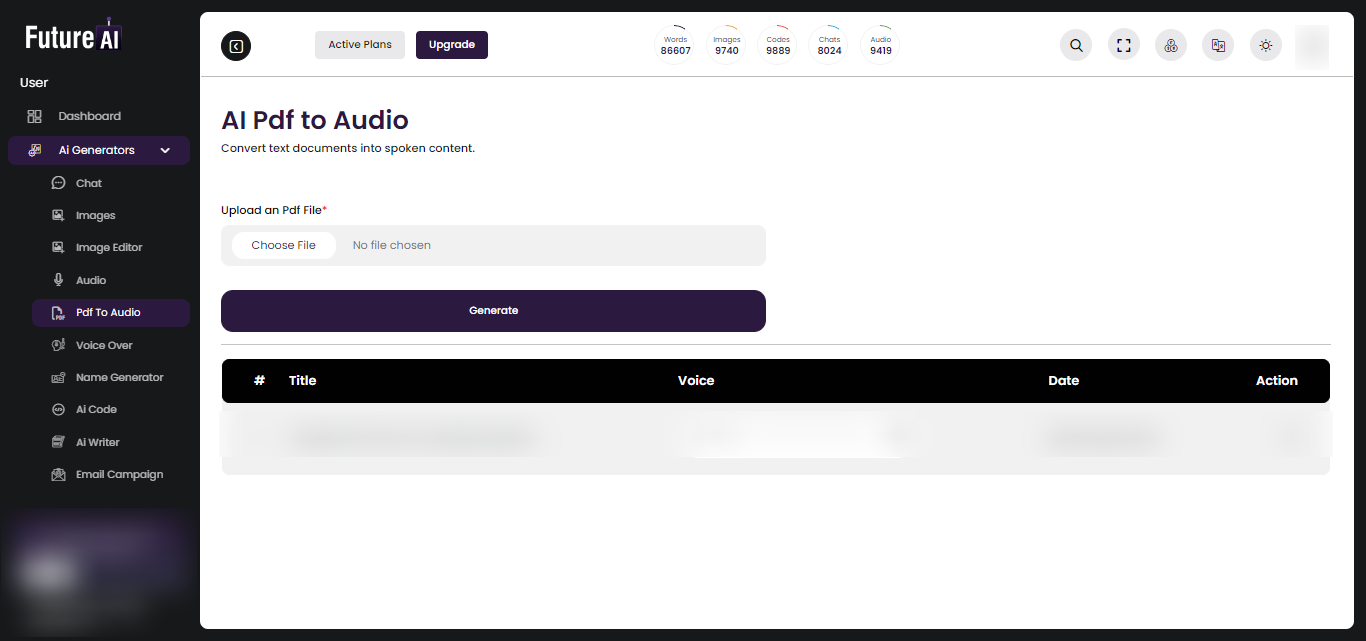Open the profile avatar dropdown
The width and height of the screenshot is (1366, 641).
1311,45
